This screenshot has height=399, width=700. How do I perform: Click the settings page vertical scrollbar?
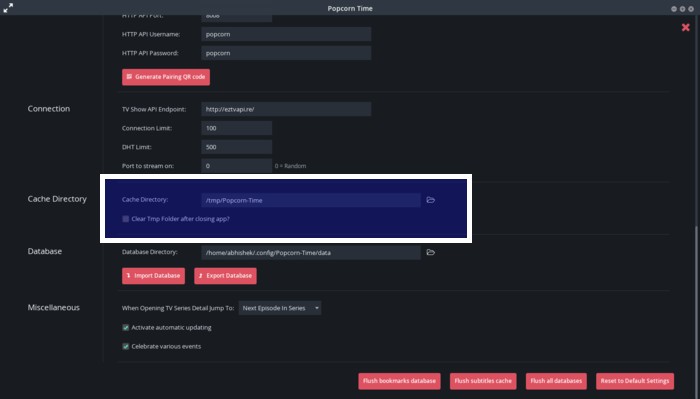coord(697,312)
